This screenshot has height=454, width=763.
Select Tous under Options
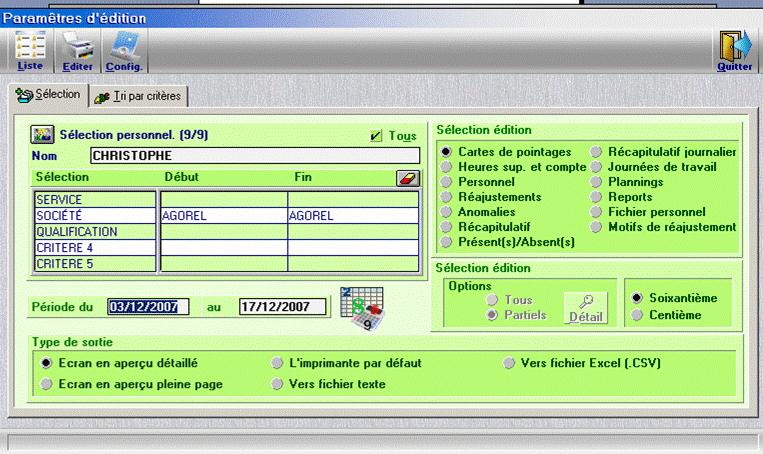492,300
